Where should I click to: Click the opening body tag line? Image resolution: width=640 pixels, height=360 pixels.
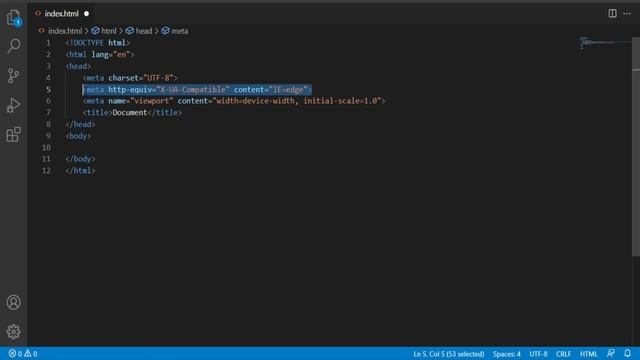78,136
